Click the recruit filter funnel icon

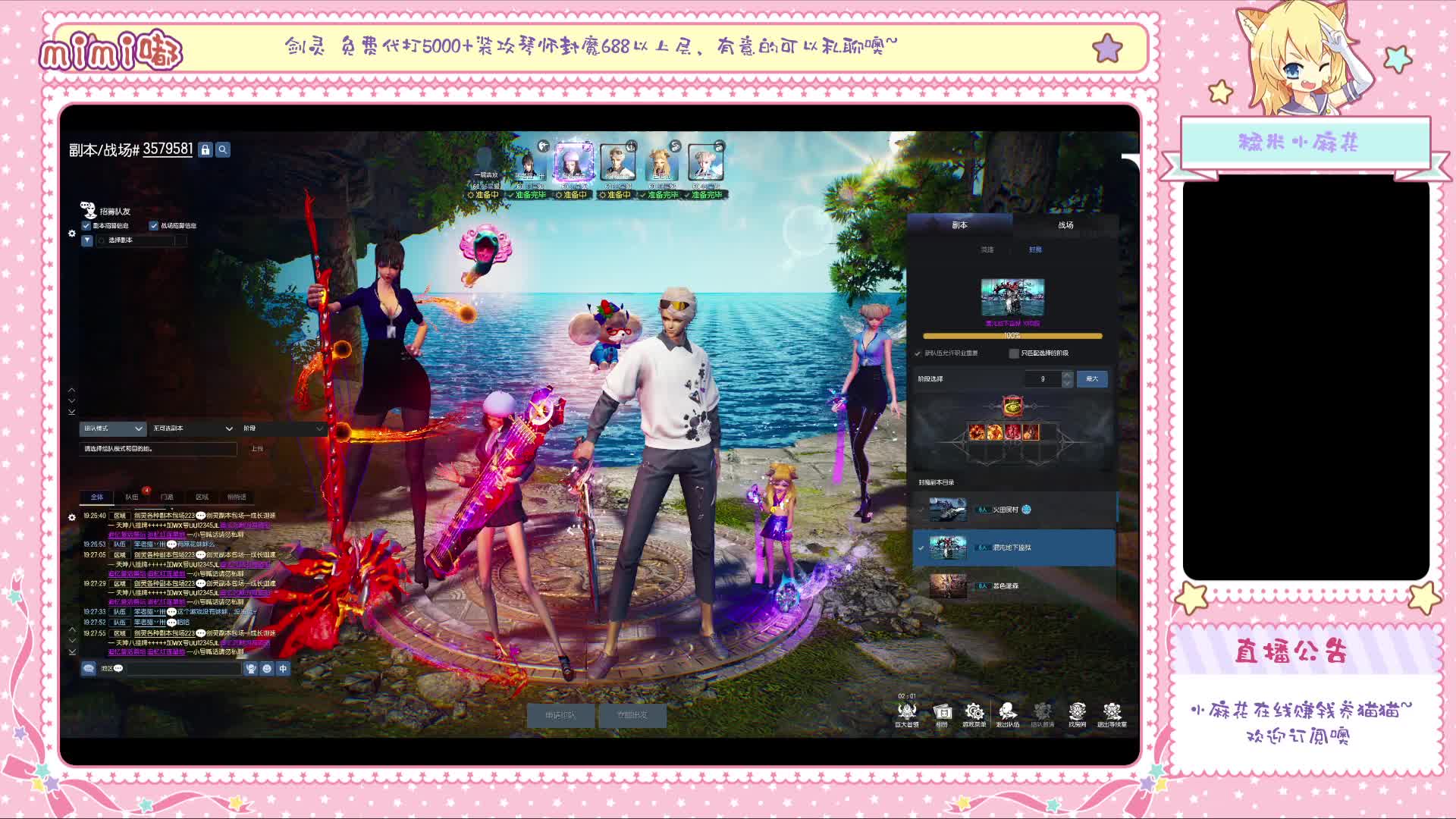pyautogui.click(x=87, y=240)
